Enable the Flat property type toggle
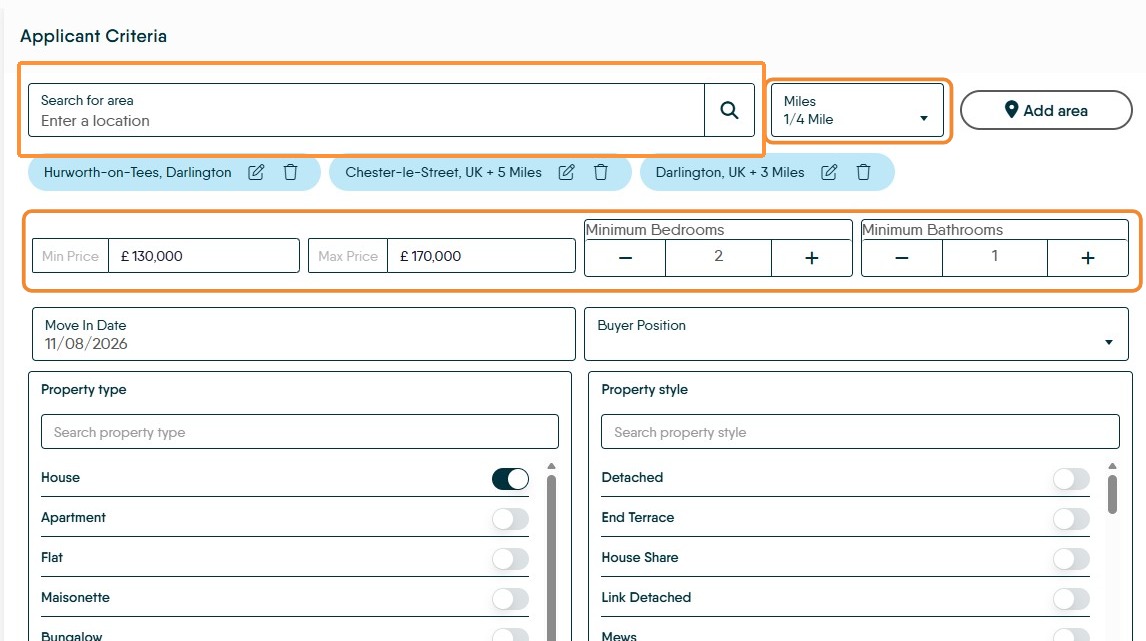The width and height of the screenshot is (1146, 641). point(510,559)
